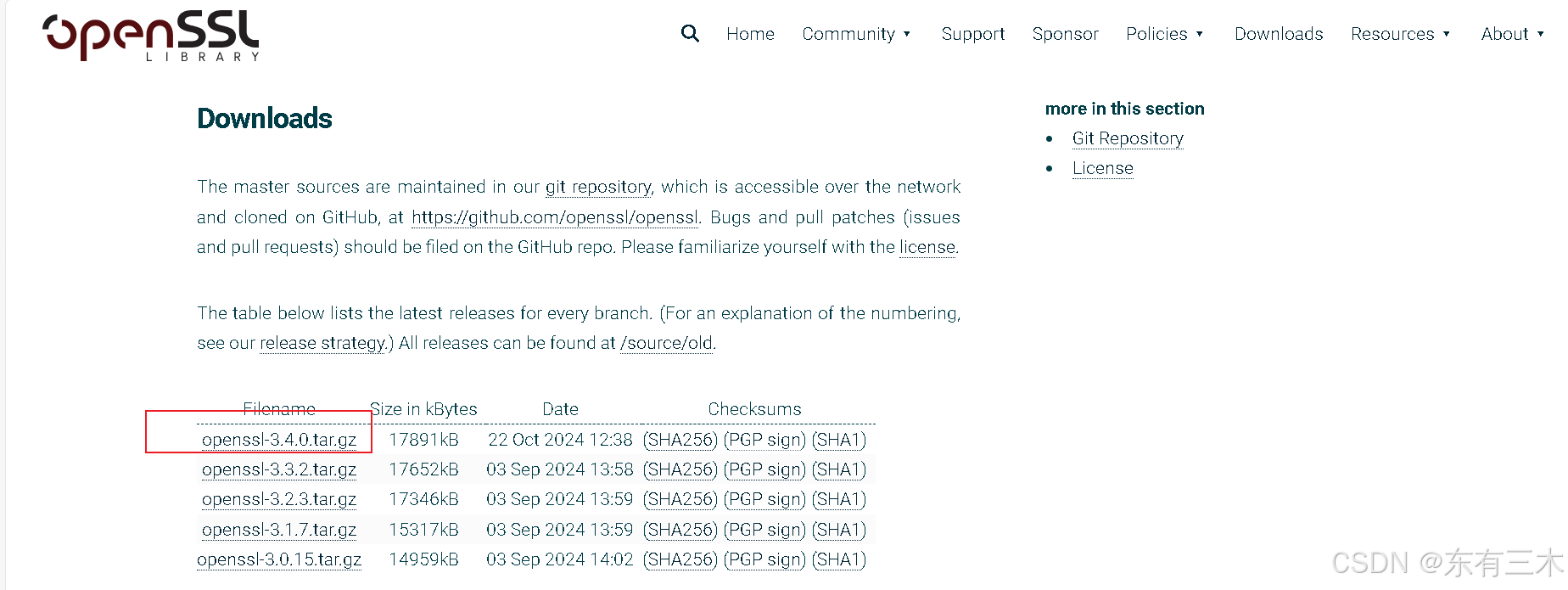Download openssl-3.1.7.tar.gz
The width and height of the screenshot is (1568, 590).
[279, 530]
